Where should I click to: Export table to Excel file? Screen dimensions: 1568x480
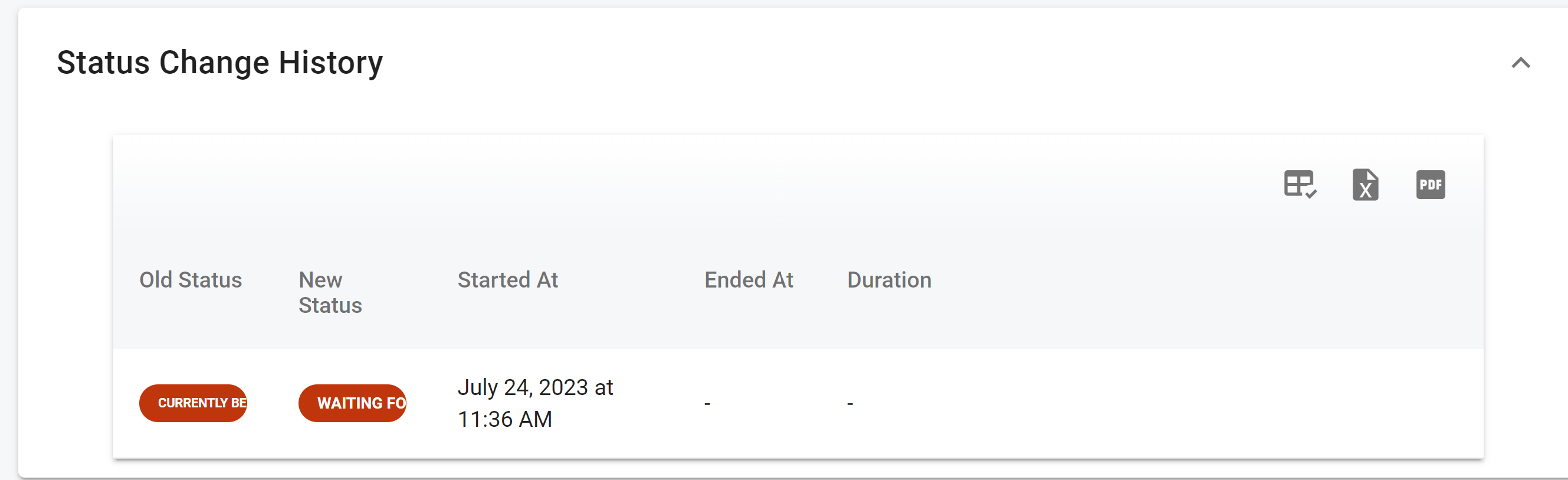point(1364,185)
